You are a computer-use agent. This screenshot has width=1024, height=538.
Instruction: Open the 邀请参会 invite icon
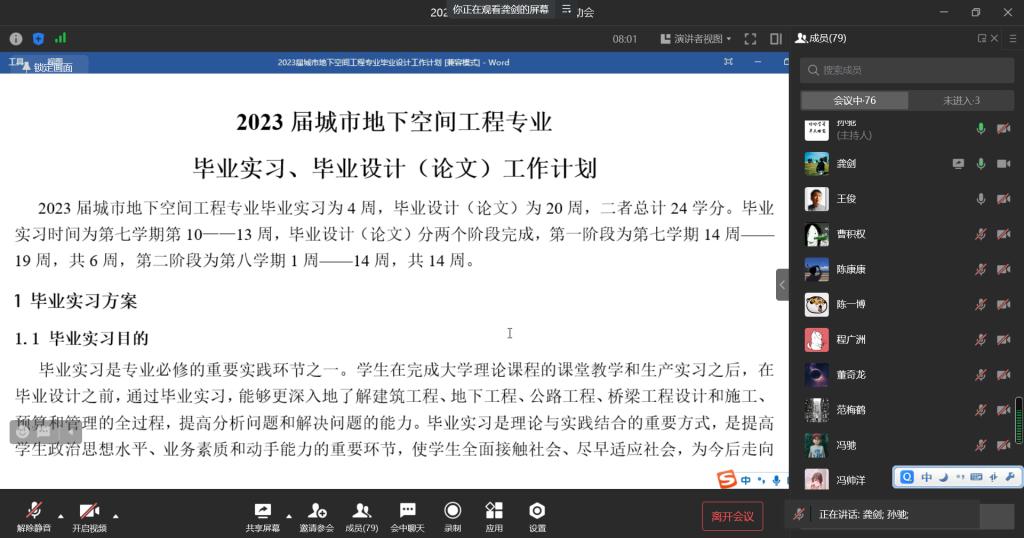click(317, 511)
